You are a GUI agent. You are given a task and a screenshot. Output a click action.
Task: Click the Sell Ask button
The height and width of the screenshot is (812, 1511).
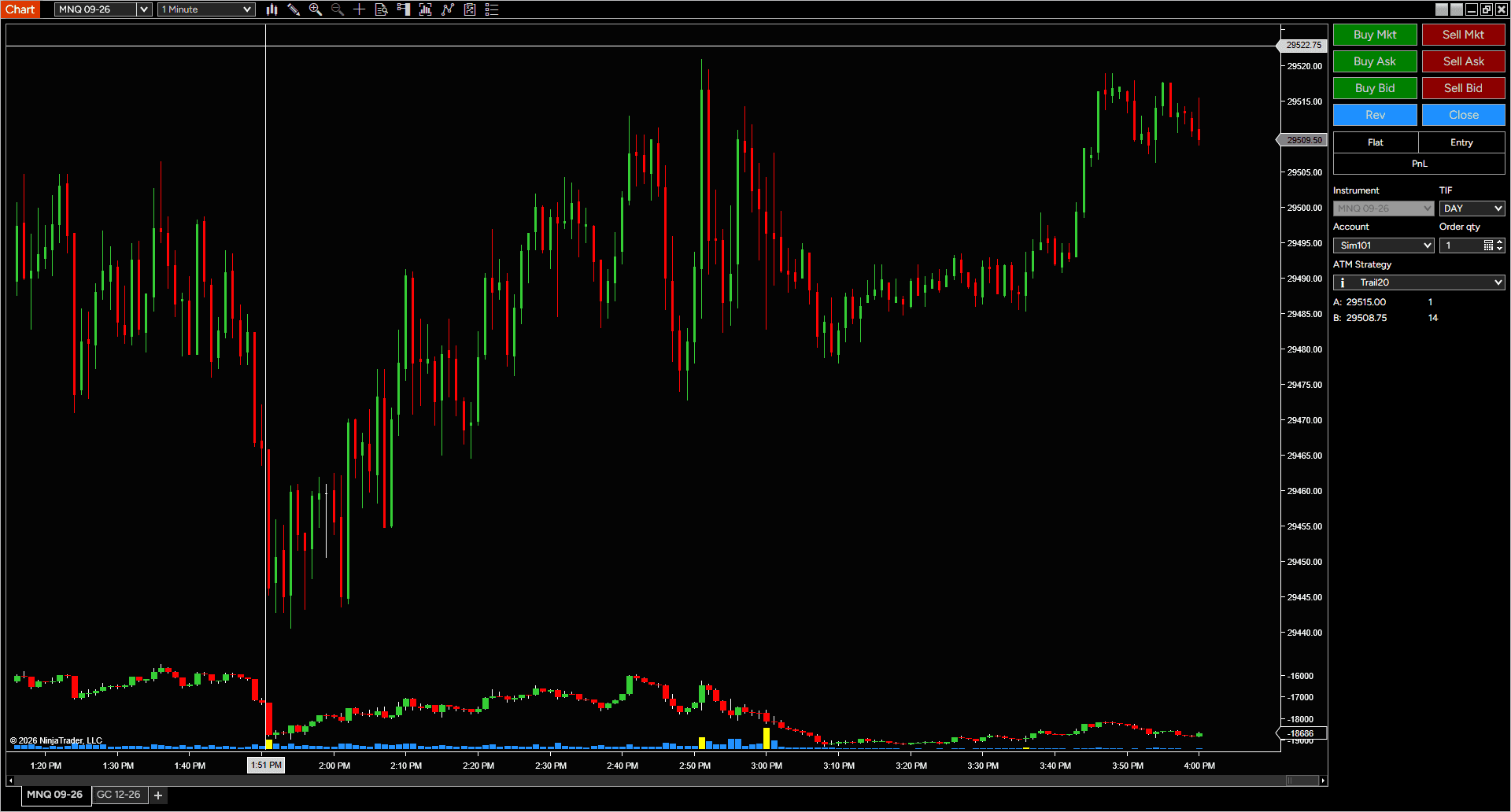1463,61
